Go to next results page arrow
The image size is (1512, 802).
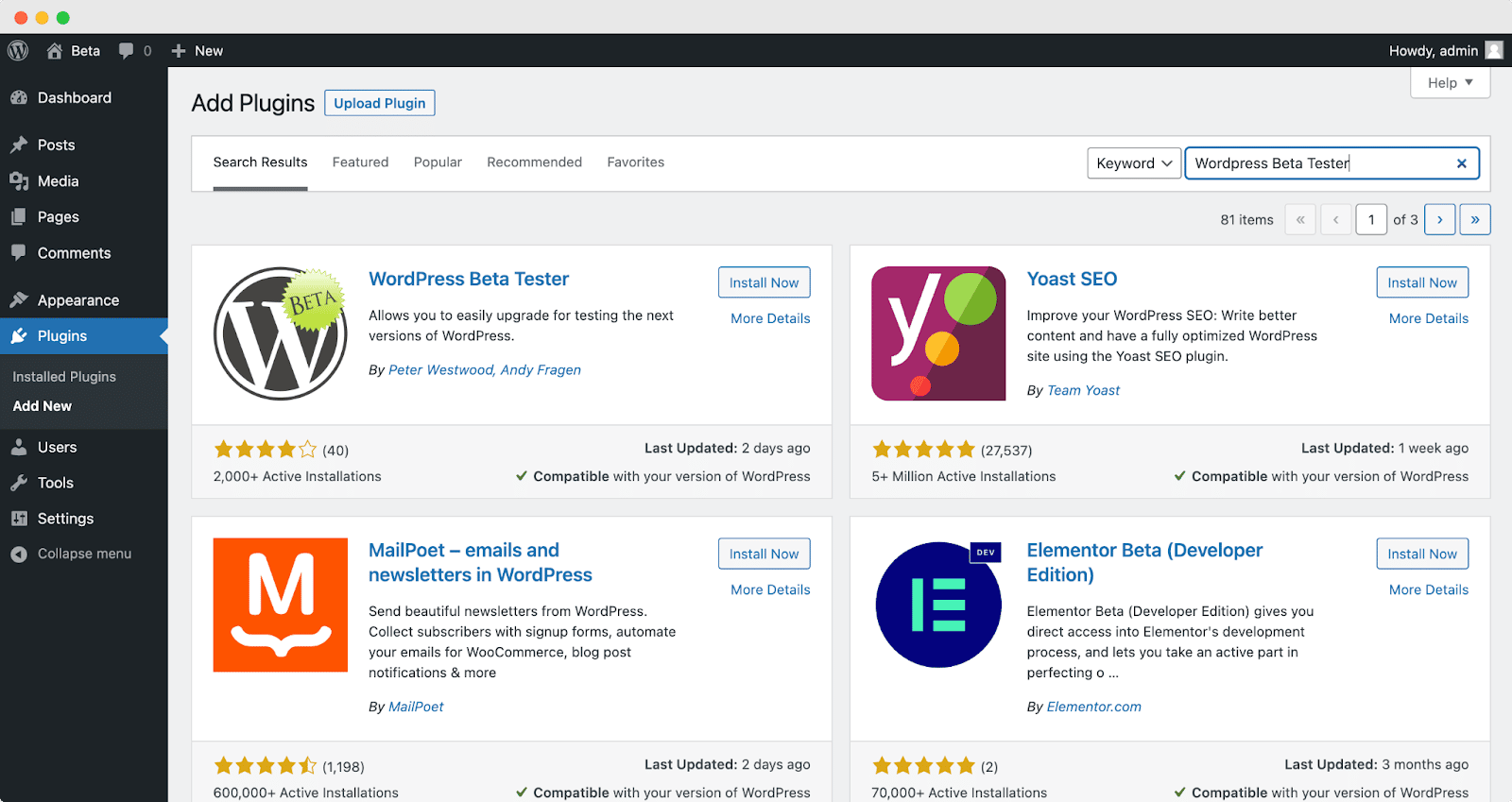pyautogui.click(x=1440, y=219)
